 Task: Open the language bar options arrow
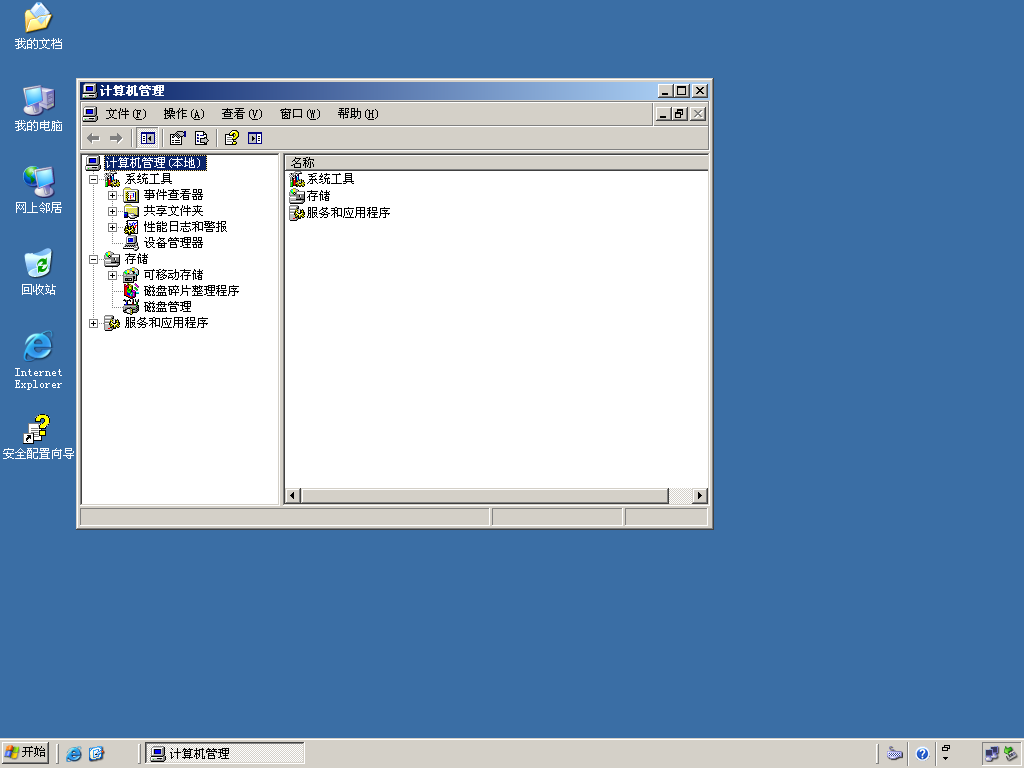[946, 758]
